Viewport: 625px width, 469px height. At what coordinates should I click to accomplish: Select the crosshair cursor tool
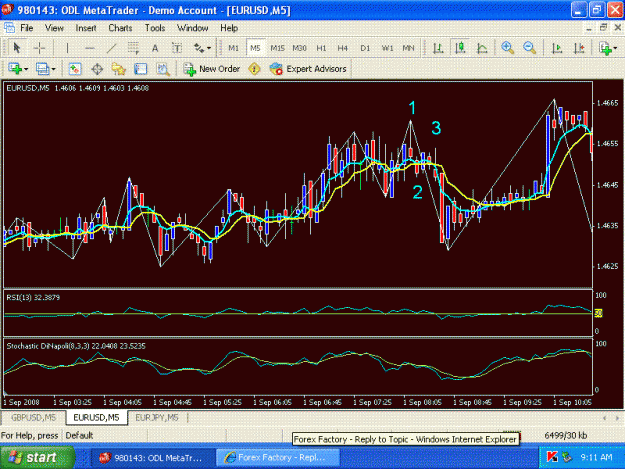pos(39,48)
